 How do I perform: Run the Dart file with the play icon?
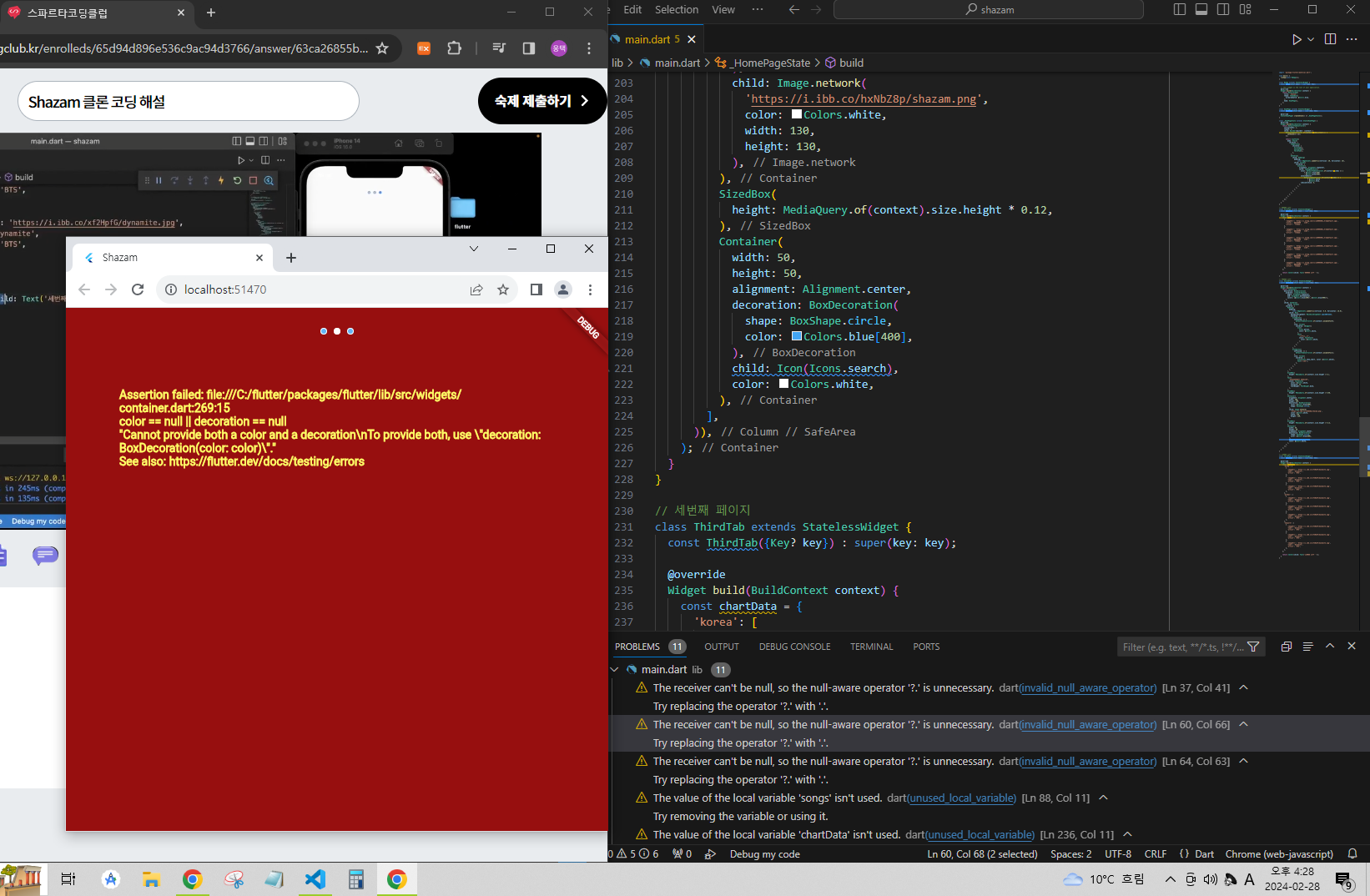[x=1297, y=39]
